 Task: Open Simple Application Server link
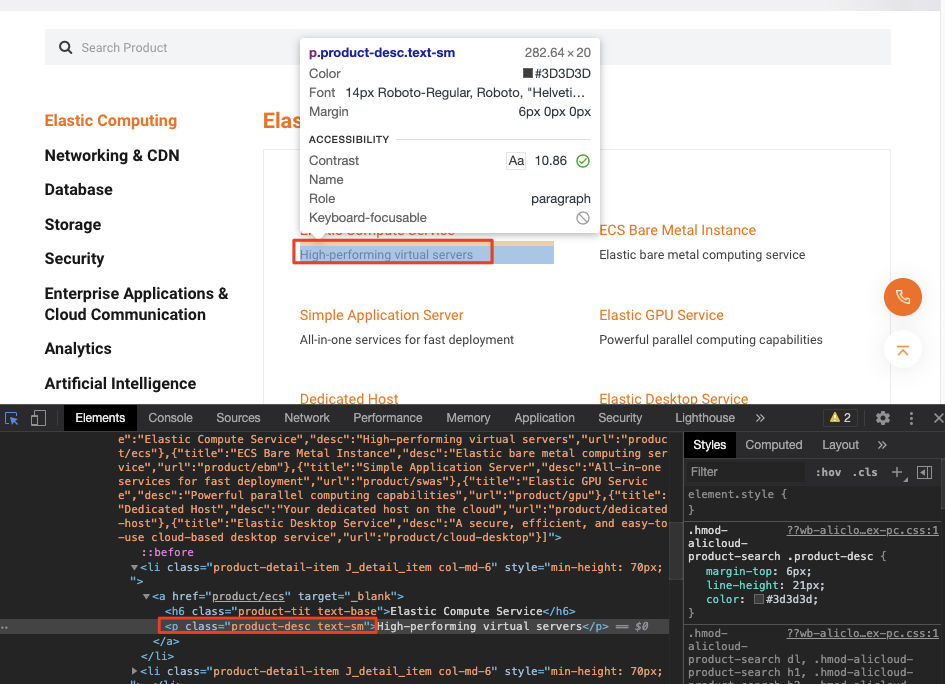pyautogui.click(x=381, y=315)
